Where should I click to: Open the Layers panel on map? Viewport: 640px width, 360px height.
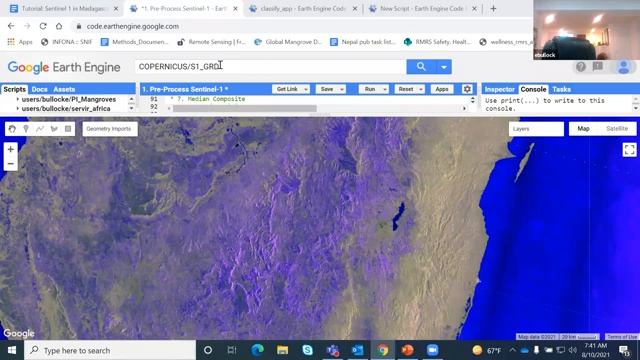click(536, 129)
